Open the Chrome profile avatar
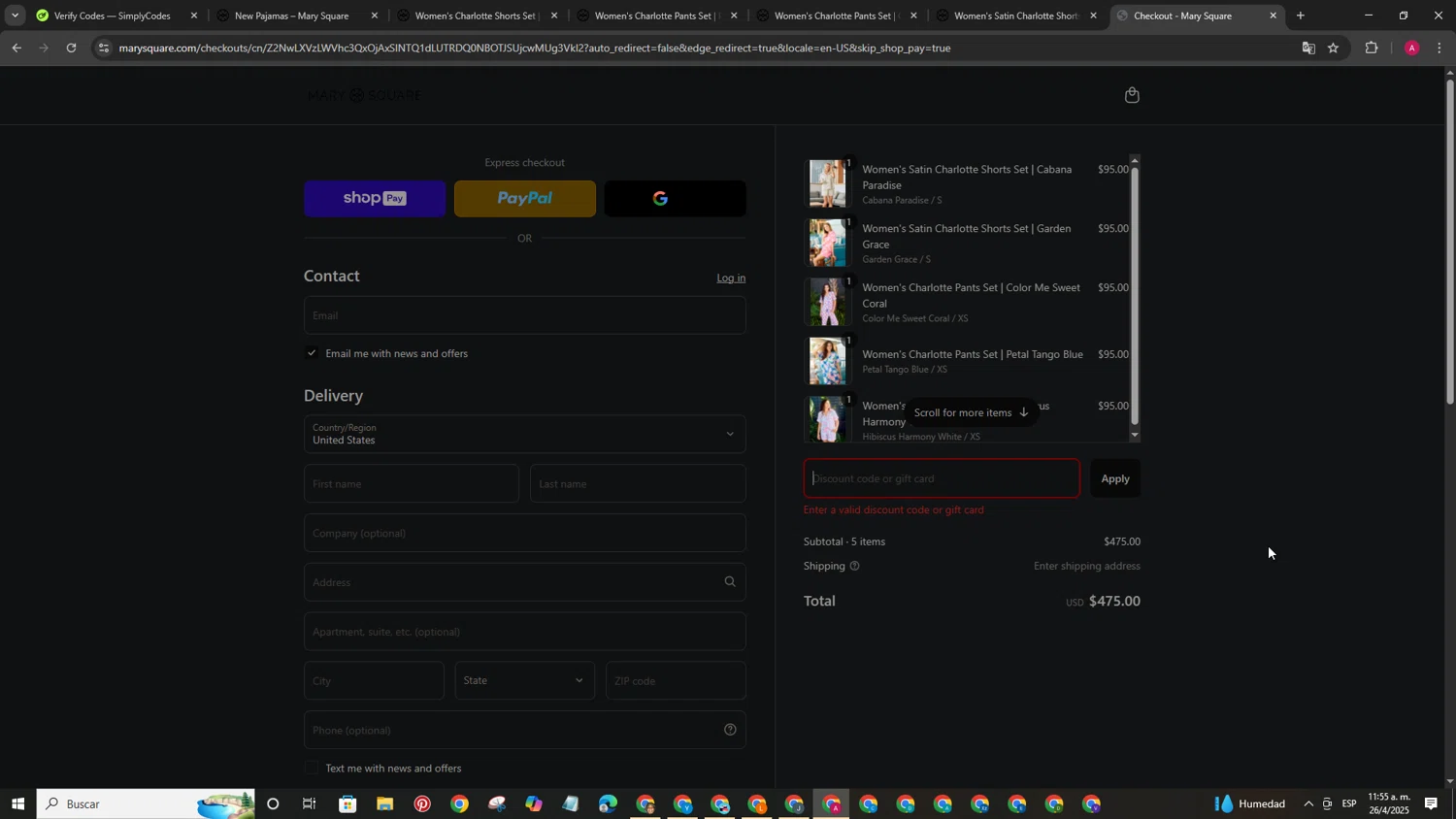The width and height of the screenshot is (1456, 819). (x=1411, y=48)
